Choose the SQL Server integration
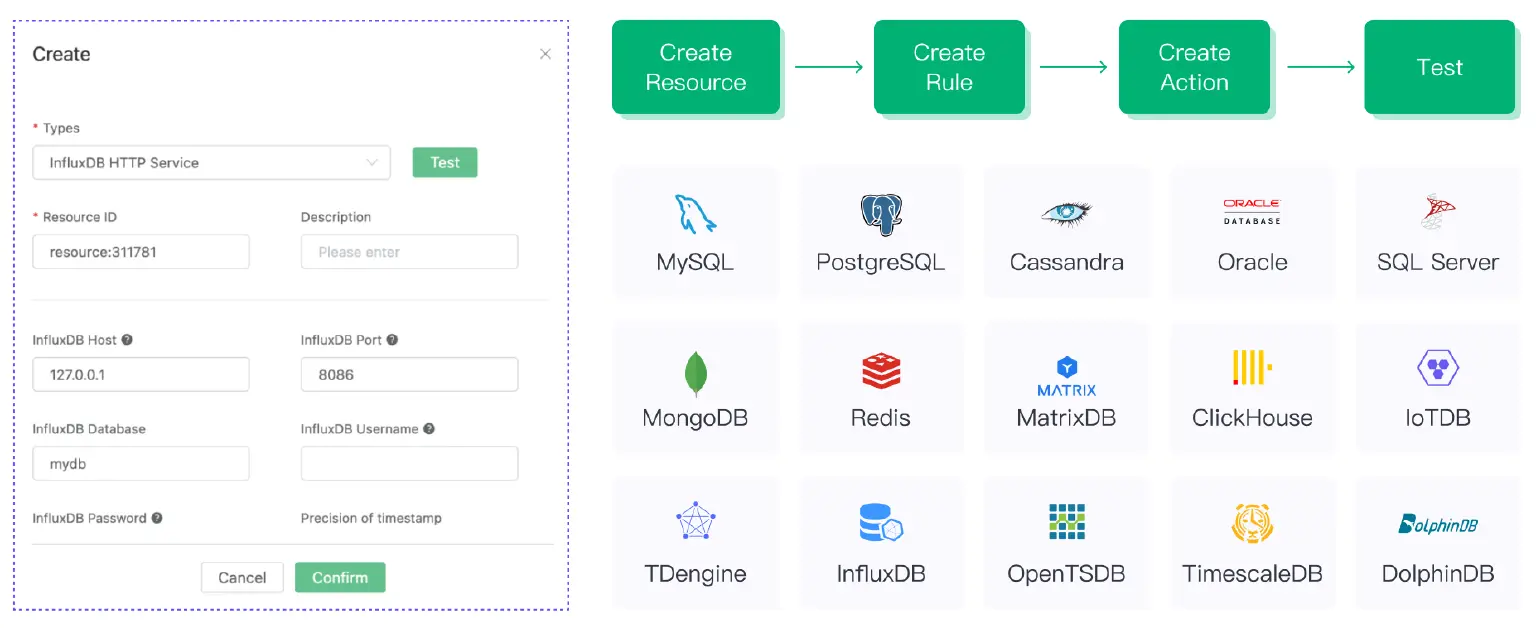The width and height of the screenshot is (1536, 628). pos(1438,232)
